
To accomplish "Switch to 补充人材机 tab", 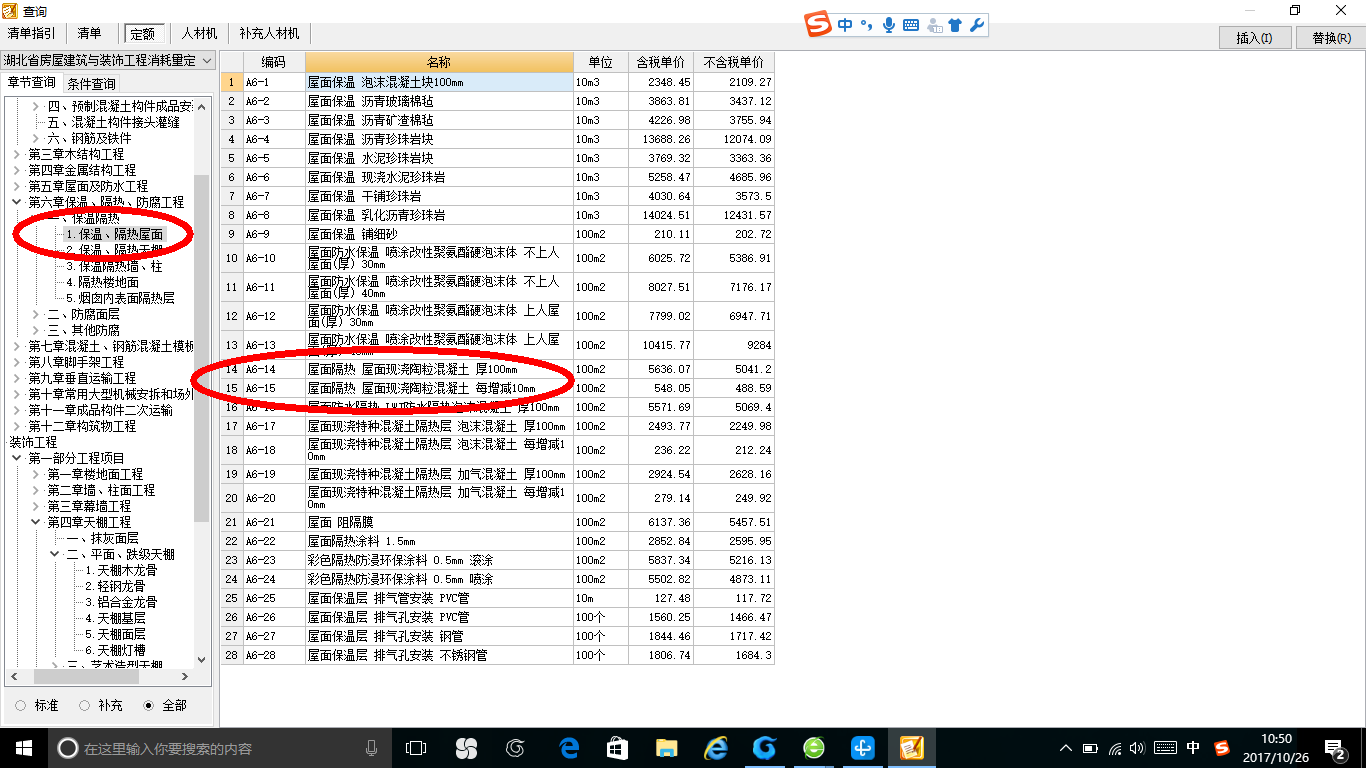I will coord(269,34).
